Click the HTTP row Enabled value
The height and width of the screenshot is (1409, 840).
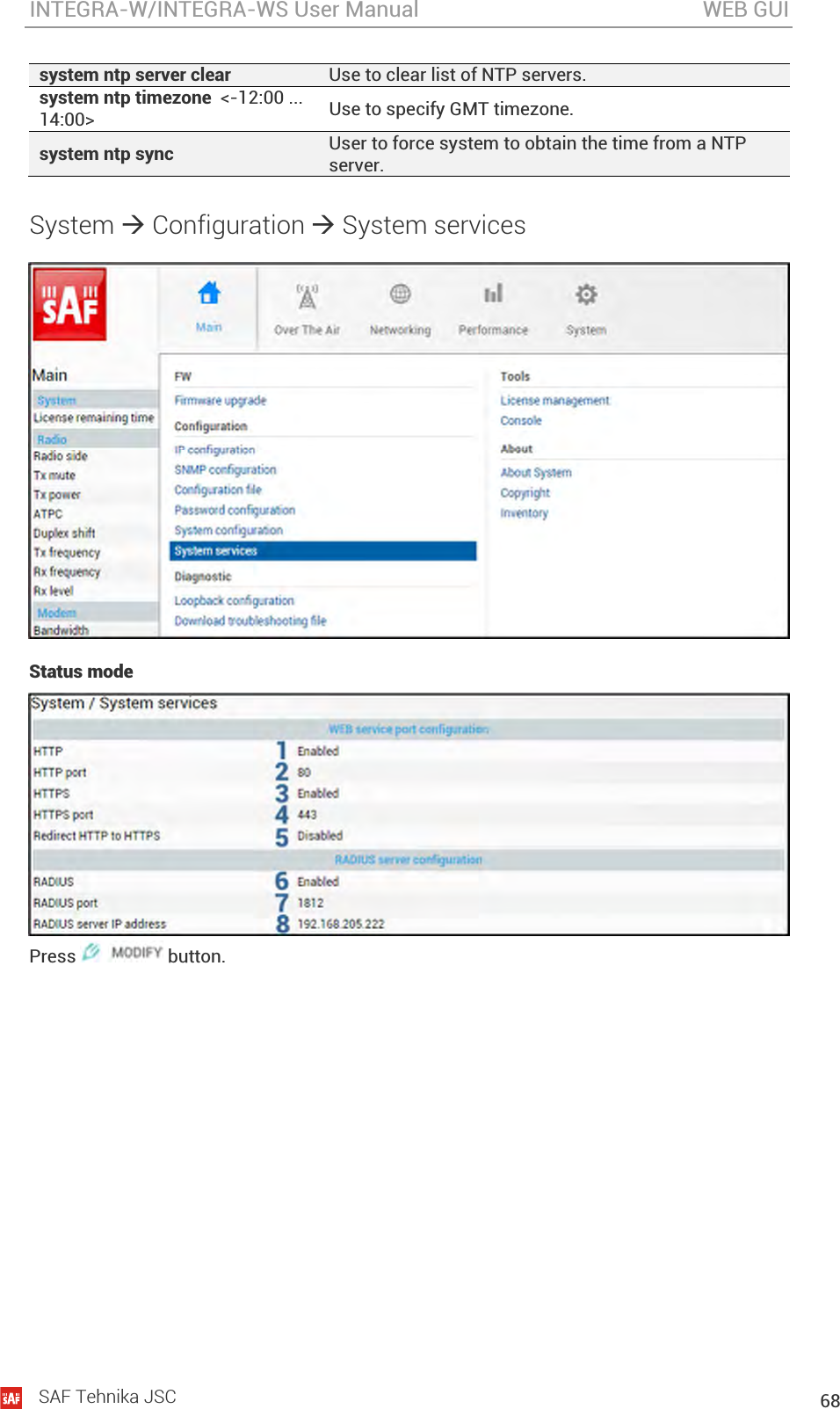(318, 752)
